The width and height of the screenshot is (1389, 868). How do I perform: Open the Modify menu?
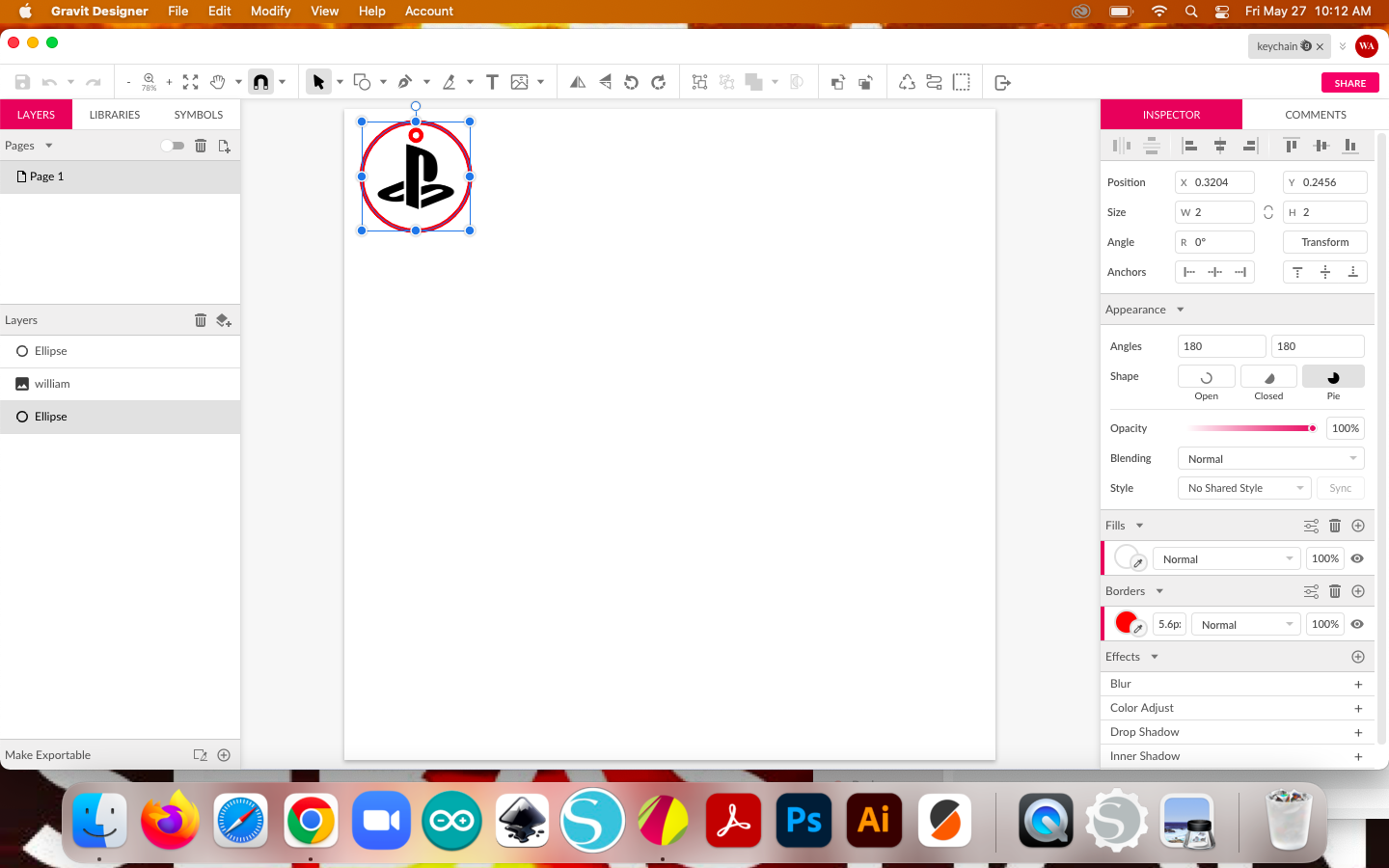pyautogui.click(x=270, y=12)
